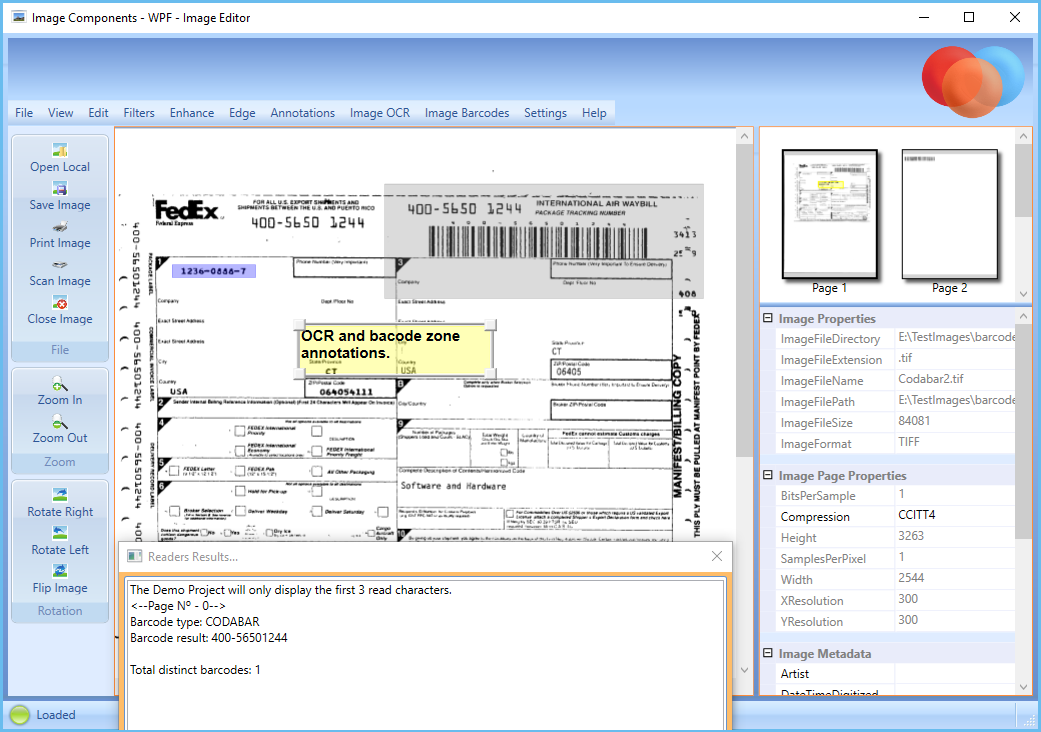Open the Settings menu

click(x=545, y=113)
